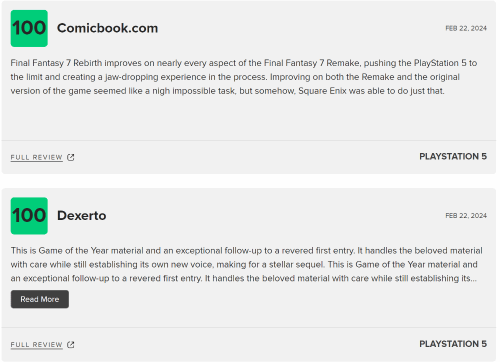Visit the Dexerto publication name
This screenshot has height=362, width=500.
tap(82, 216)
